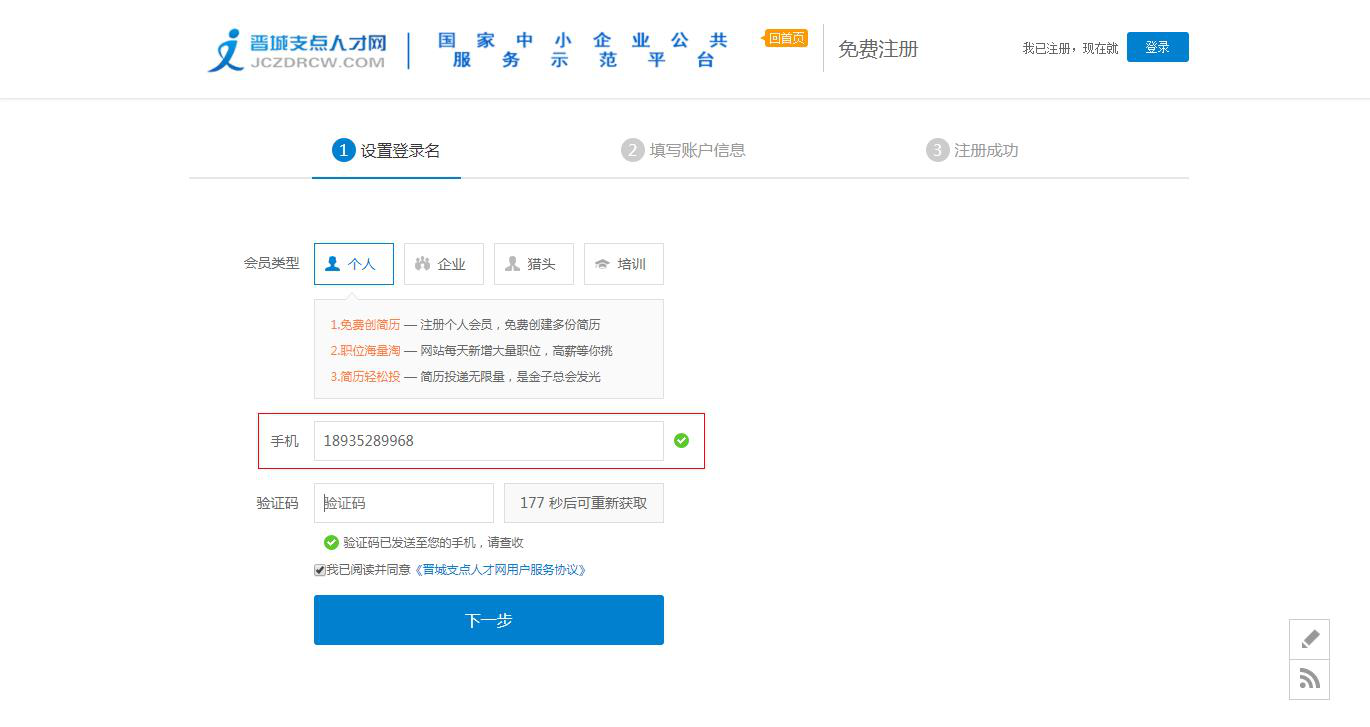Viewport: 1370px width, 727px height.
Task: Choose the 企业 member type
Action: tap(444, 264)
